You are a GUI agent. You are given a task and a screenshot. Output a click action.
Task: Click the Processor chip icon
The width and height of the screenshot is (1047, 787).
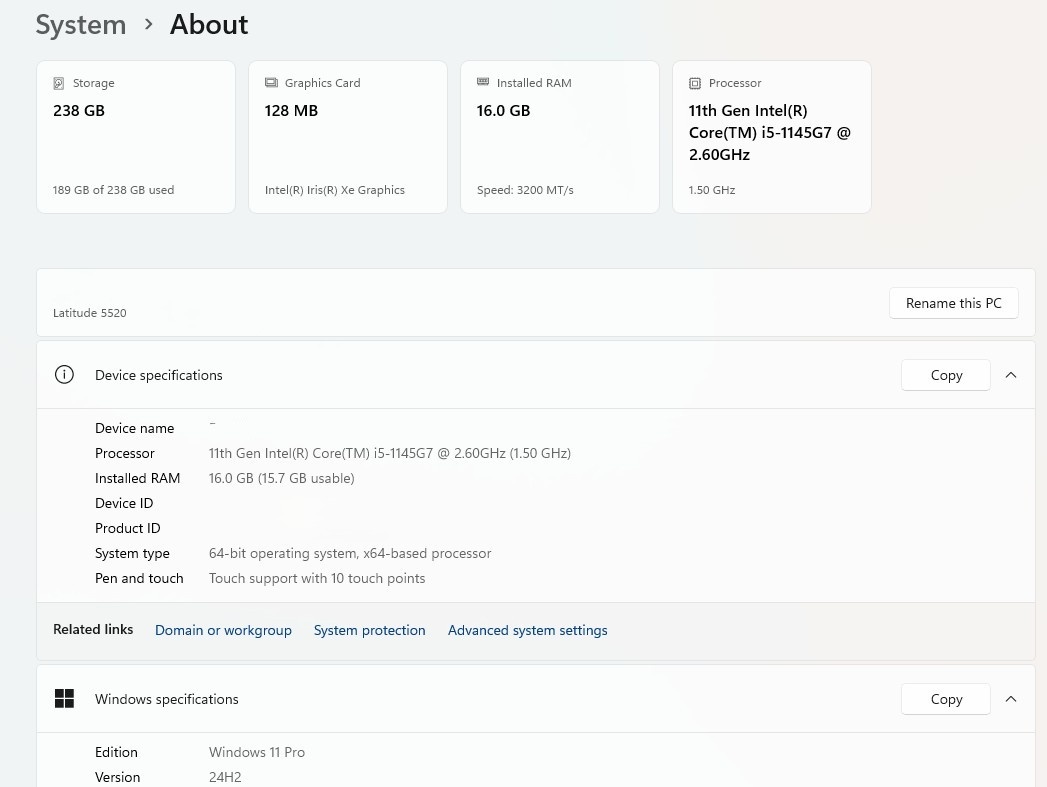[x=695, y=83]
